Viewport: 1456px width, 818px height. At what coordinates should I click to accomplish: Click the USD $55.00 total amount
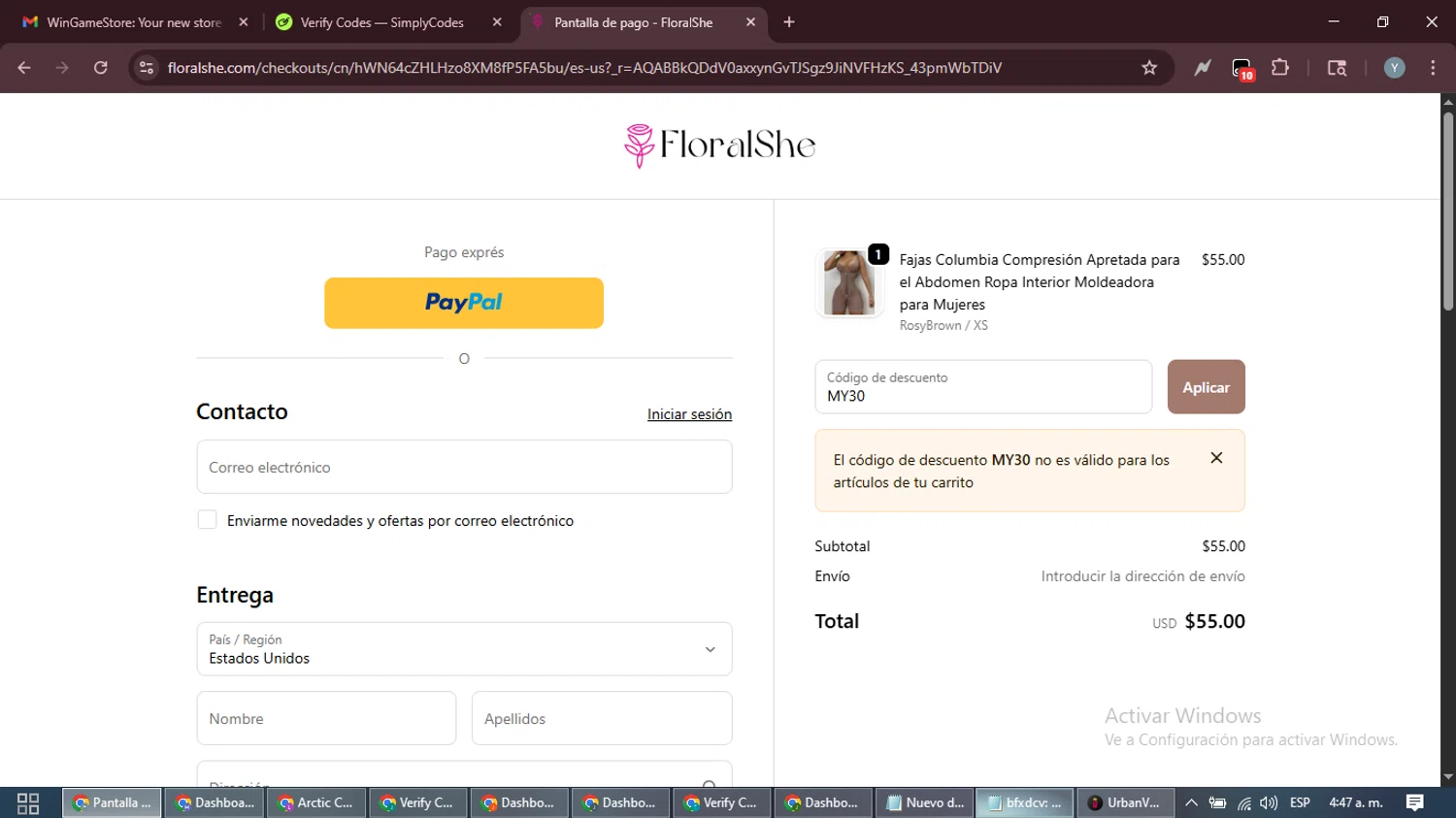(x=1199, y=622)
